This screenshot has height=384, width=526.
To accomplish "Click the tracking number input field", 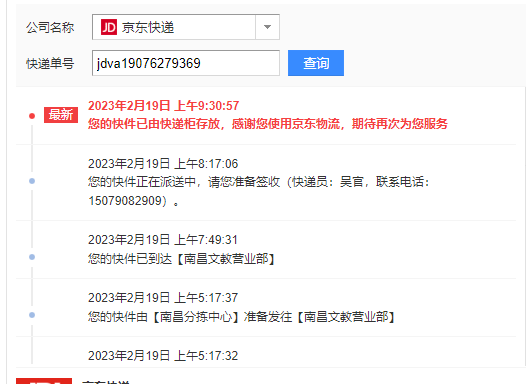I will [x=186, y=63].
